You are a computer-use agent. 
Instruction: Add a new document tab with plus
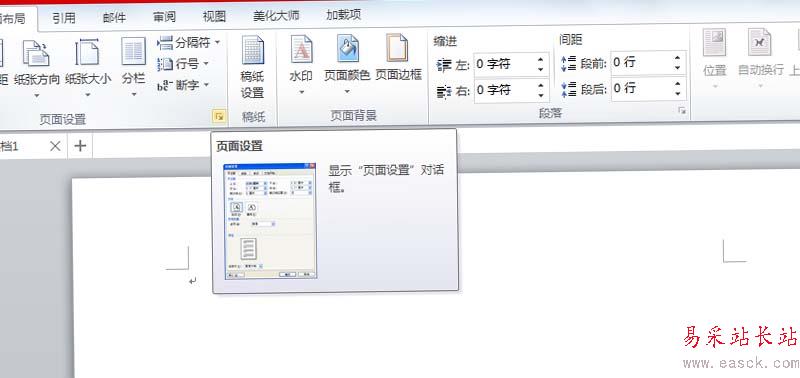[x=80, y=146]
